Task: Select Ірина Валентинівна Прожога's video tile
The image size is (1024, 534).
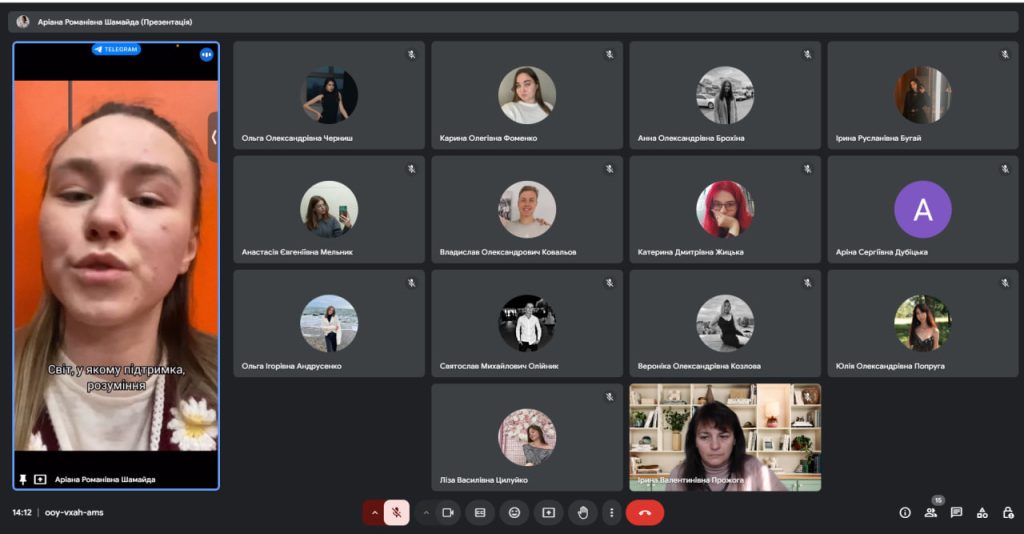Action: tap(725, 437)
